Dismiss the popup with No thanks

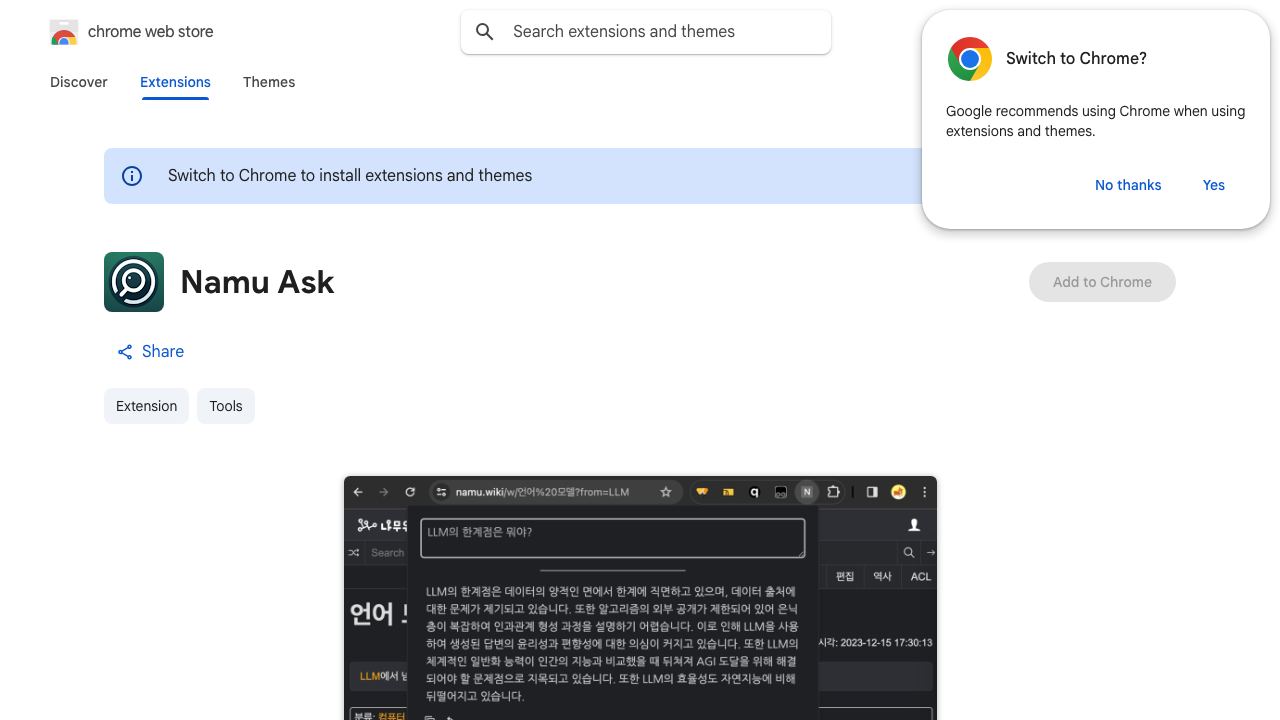(1128, 185)
